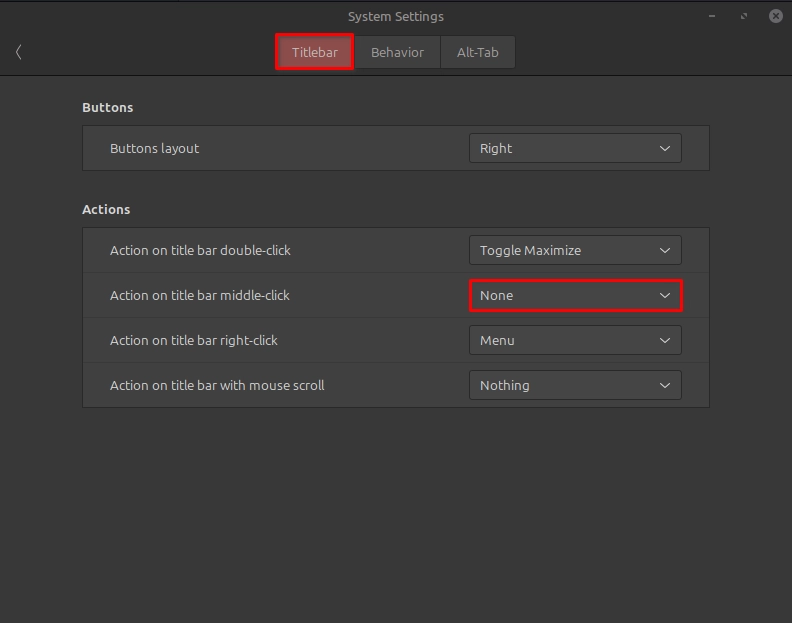Image resolution: width=792 pixels, height=623 pixels.
Task: Close the System Settings window
Action: 775,16
